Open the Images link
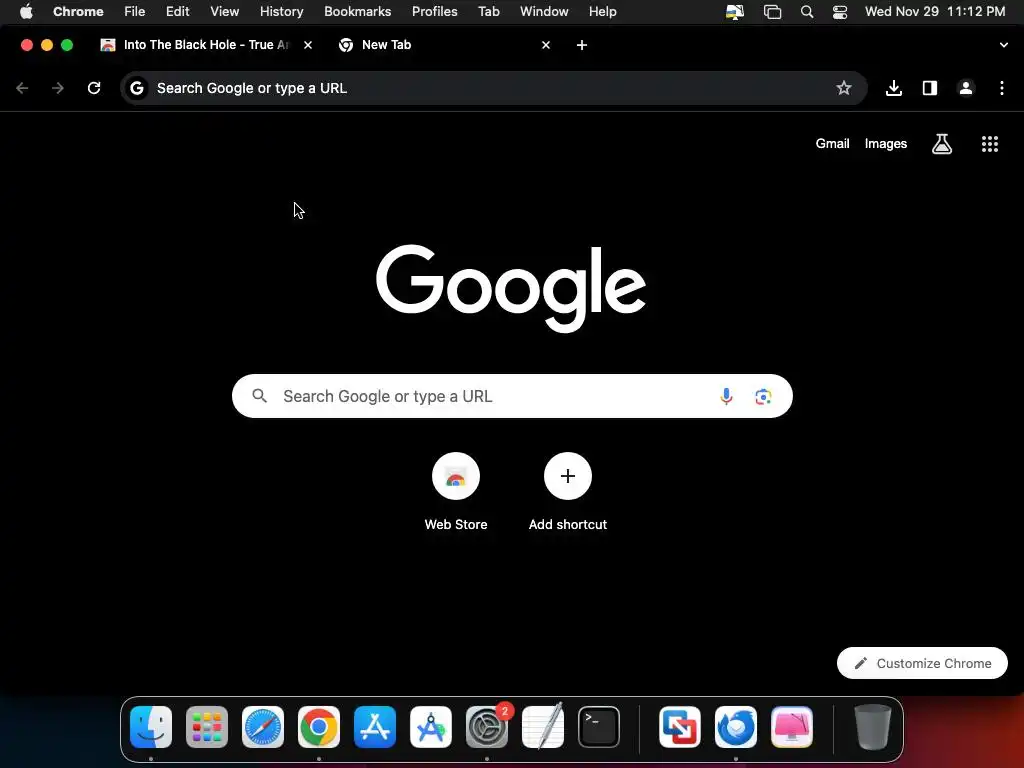1024x768 pixels. click(x=886, y=144)
